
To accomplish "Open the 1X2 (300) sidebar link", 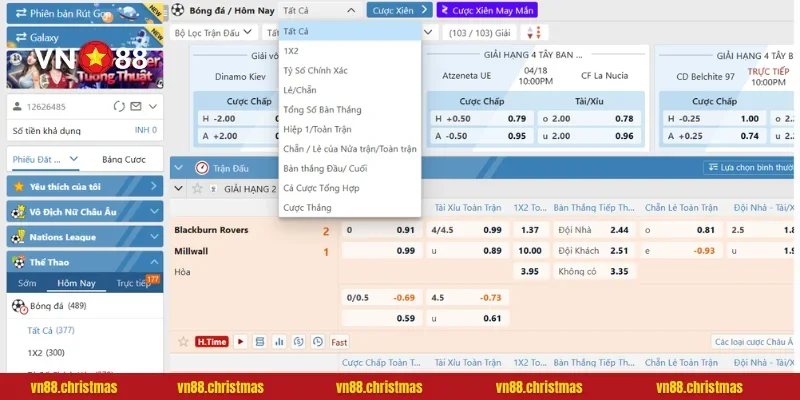I will (48, 353).
